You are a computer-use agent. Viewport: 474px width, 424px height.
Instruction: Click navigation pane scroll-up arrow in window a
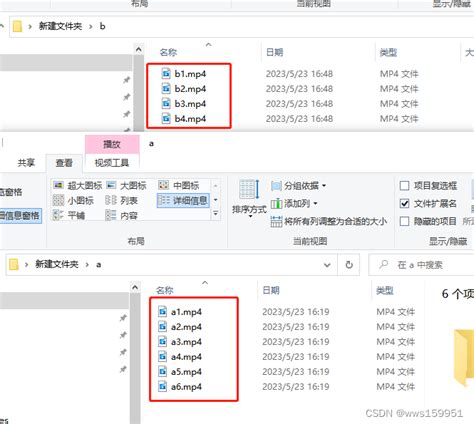pyautogui.click(x=135, y=287)
